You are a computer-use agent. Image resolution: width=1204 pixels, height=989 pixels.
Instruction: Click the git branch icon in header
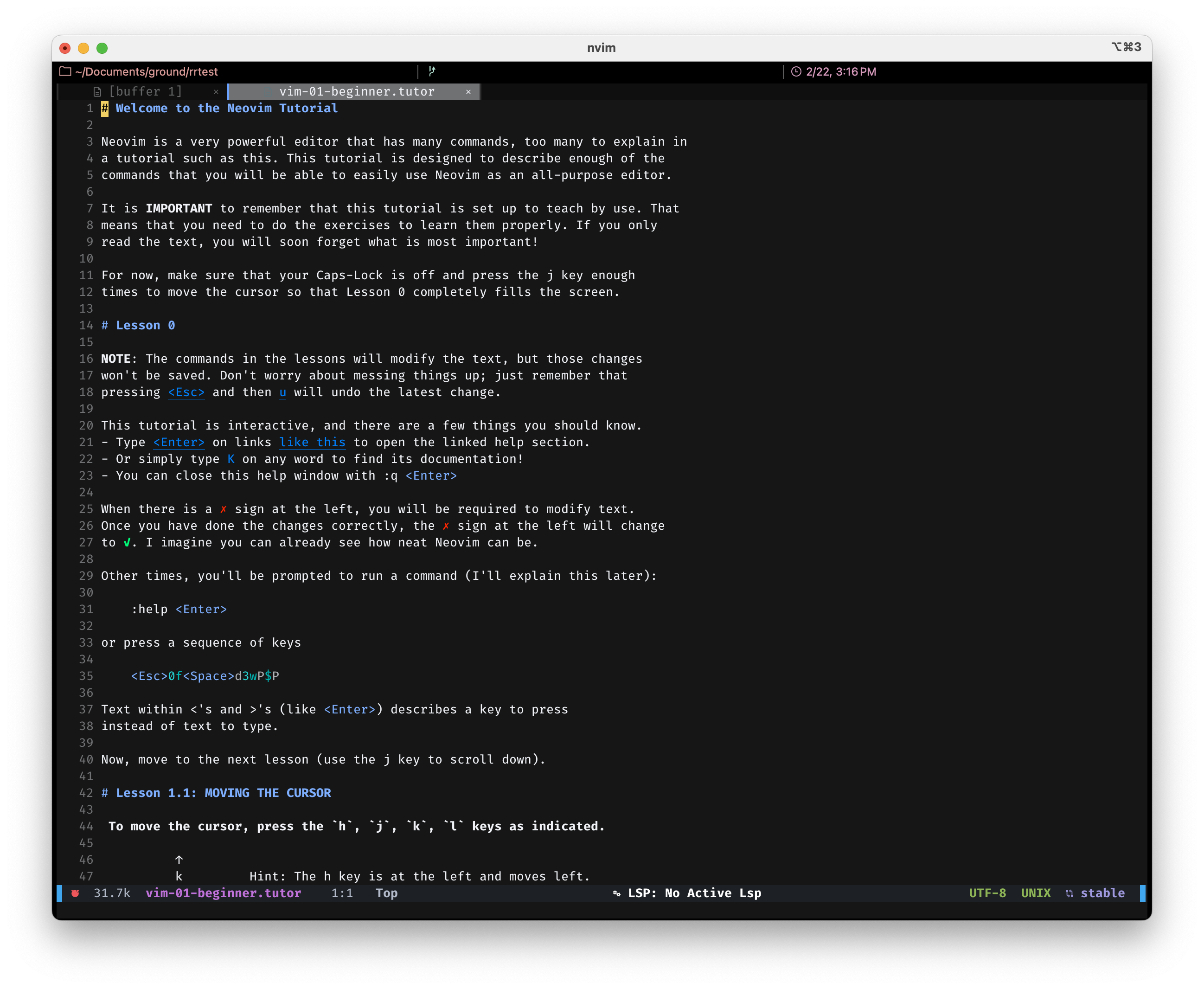point(432,71)
